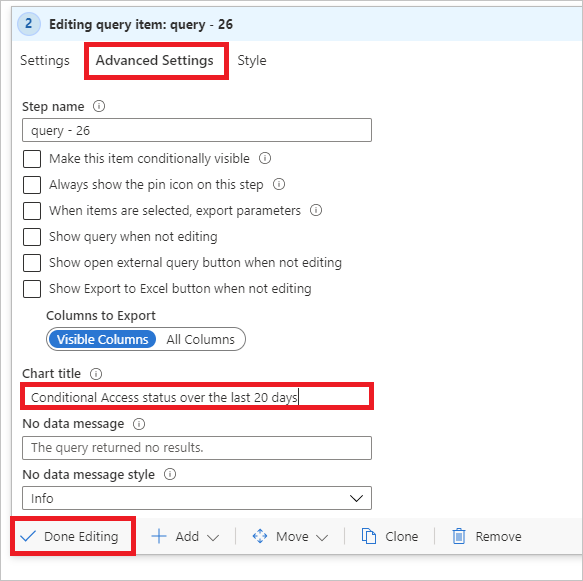Click info icon next to export parameters
583x581 pixels.
316,210
